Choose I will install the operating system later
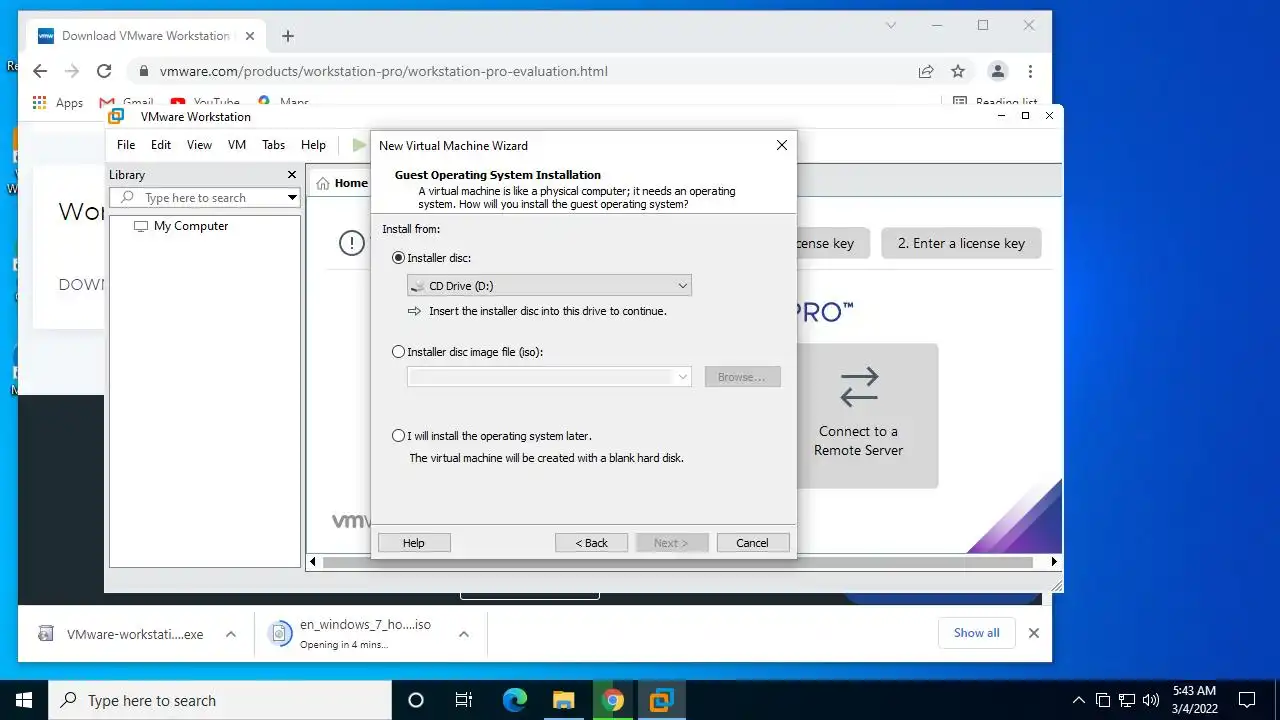The height and width of the screenshot is (720, 1280). (399, 436)
